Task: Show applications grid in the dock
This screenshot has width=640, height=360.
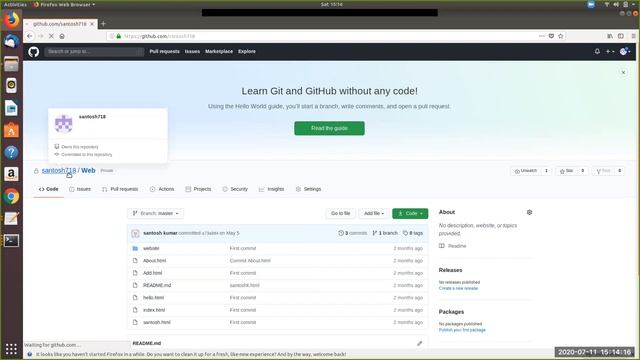Action: pos(11,349)
